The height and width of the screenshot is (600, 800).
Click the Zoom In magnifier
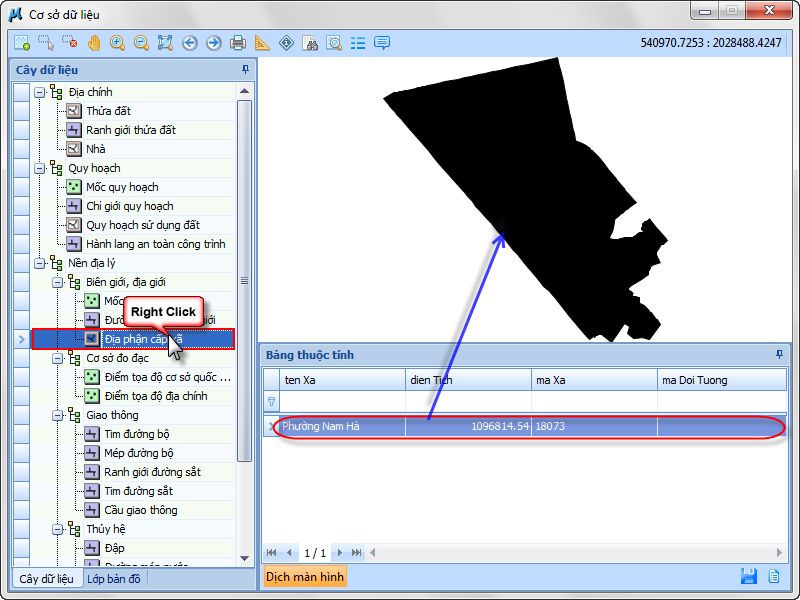118,43
